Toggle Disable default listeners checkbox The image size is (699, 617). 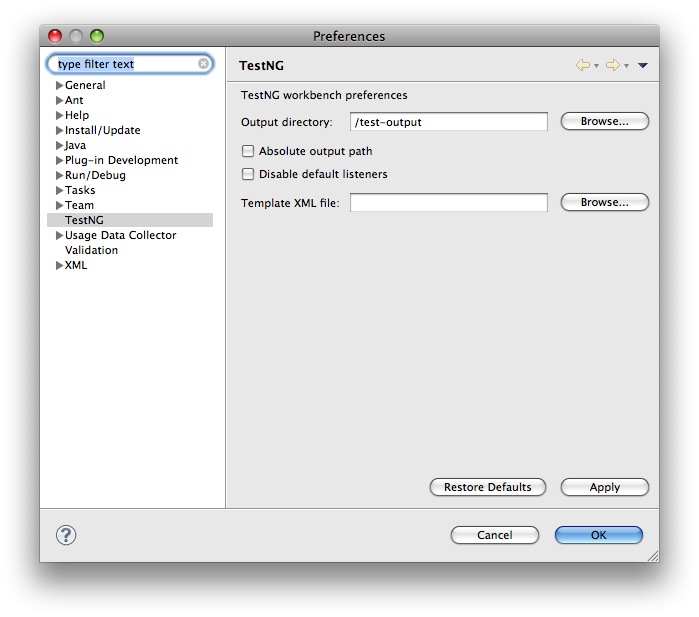pos(248,174)
